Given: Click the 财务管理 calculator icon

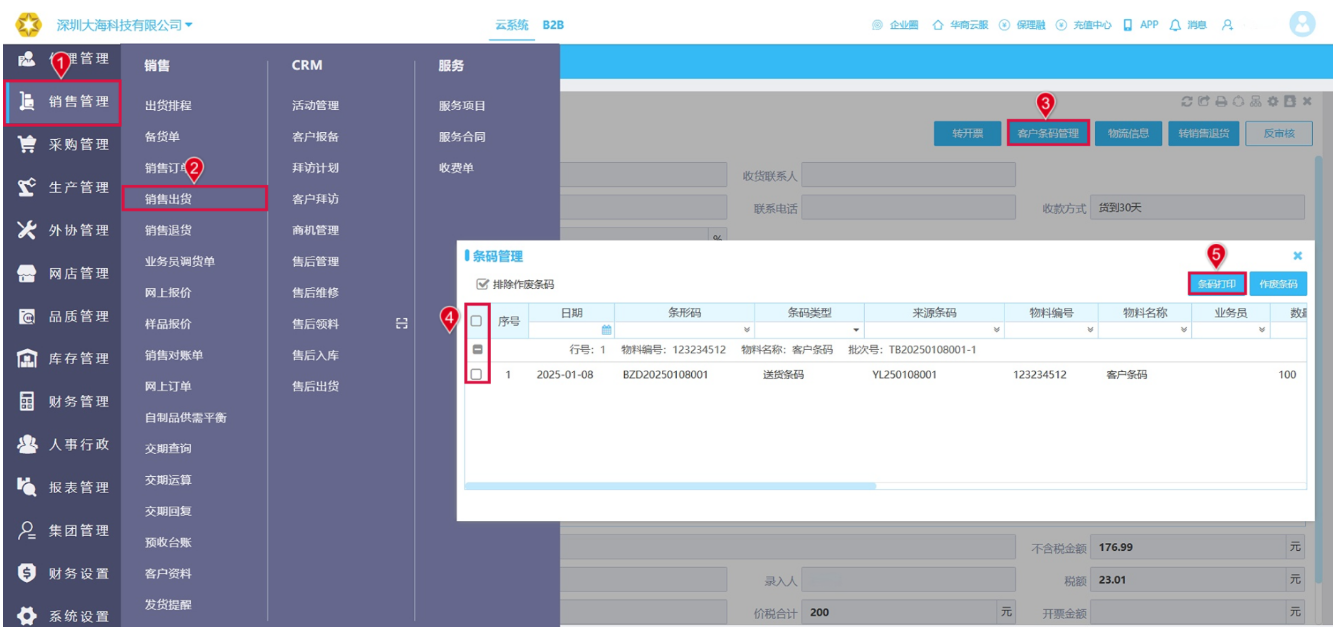Looking at the screenshot, I should (x=28, y=402).
